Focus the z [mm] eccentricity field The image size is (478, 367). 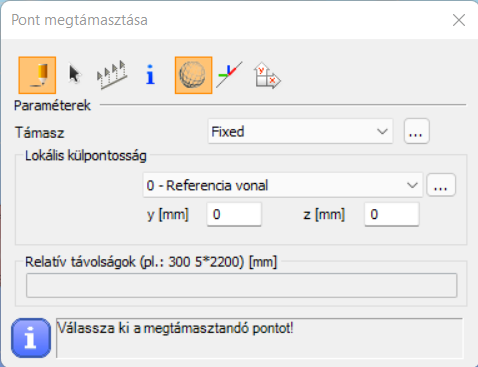pyautogui.click(x=392, y=214)
